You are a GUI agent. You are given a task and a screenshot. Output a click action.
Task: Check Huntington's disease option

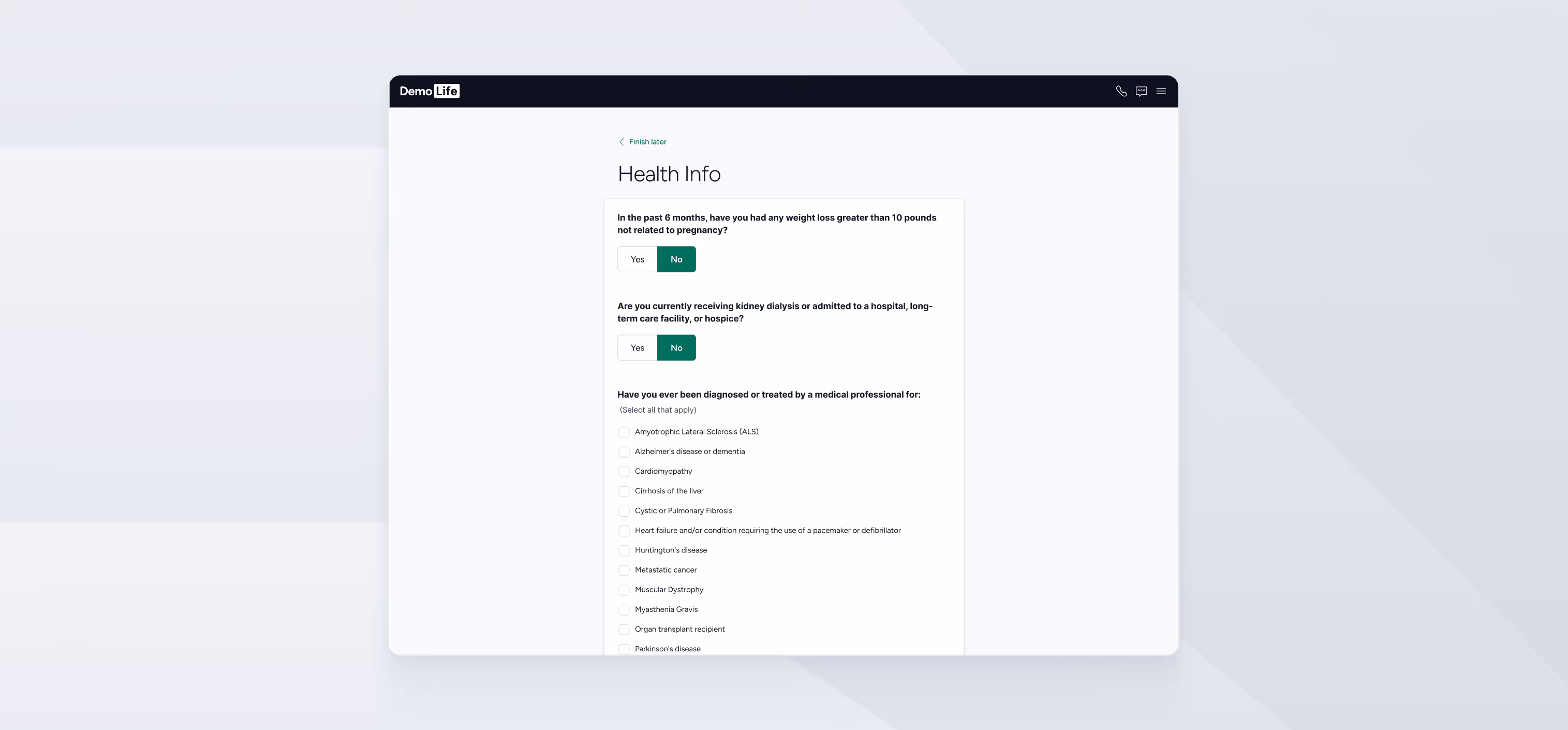point(624,550)
